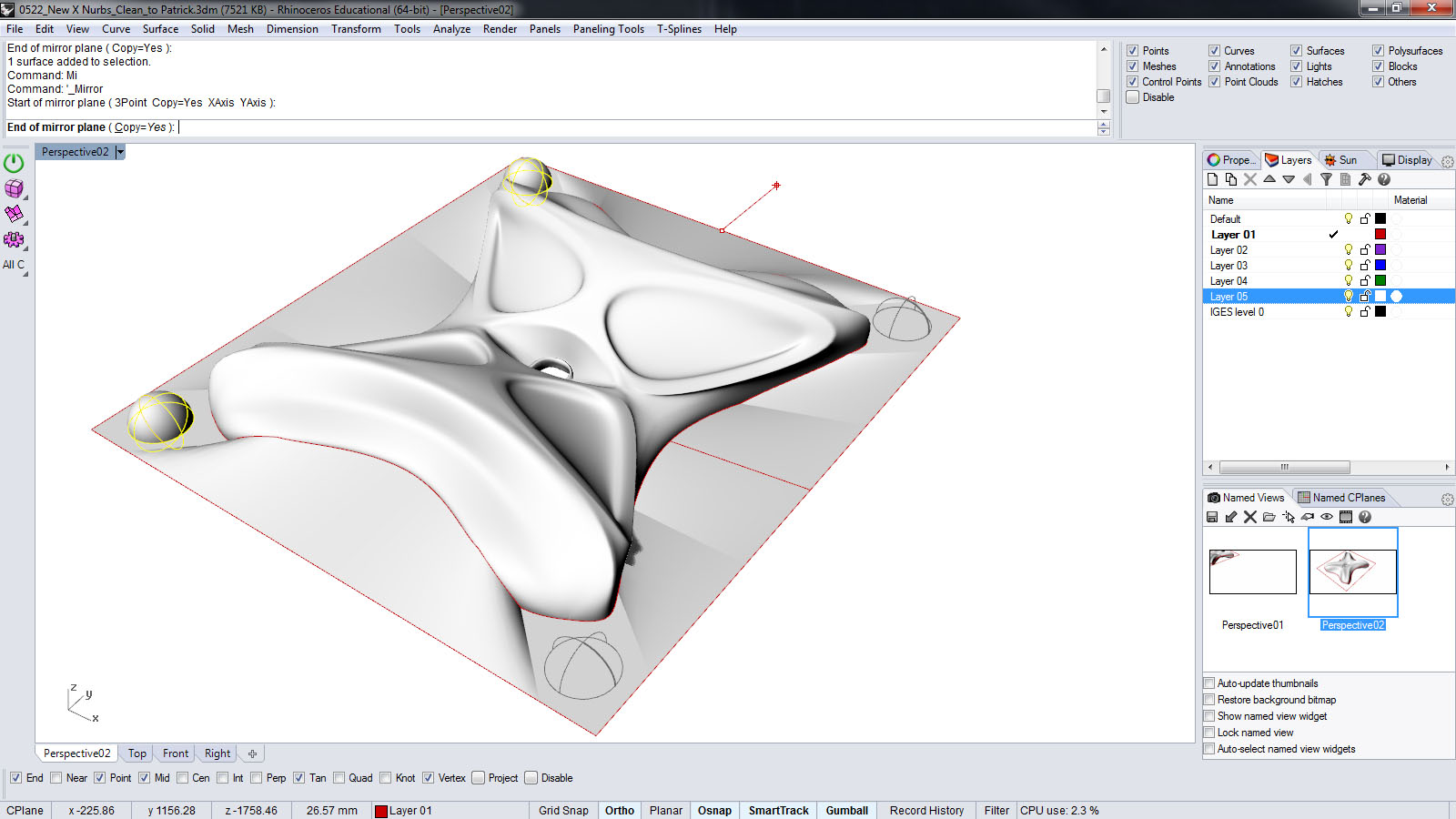Screen dimensions: 1456x819
Task: Click Record History in status bar
Action: 926,811
